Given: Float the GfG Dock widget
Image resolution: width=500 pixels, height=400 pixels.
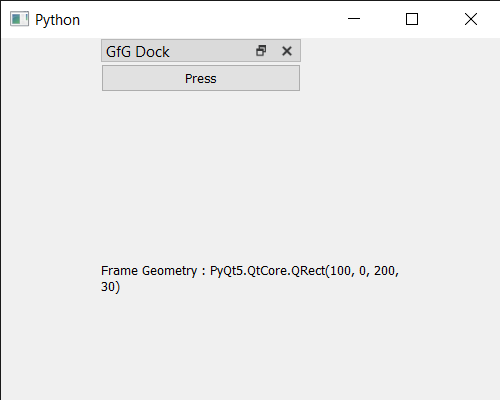Looking at the screenshot, I should tap(261, 51).
